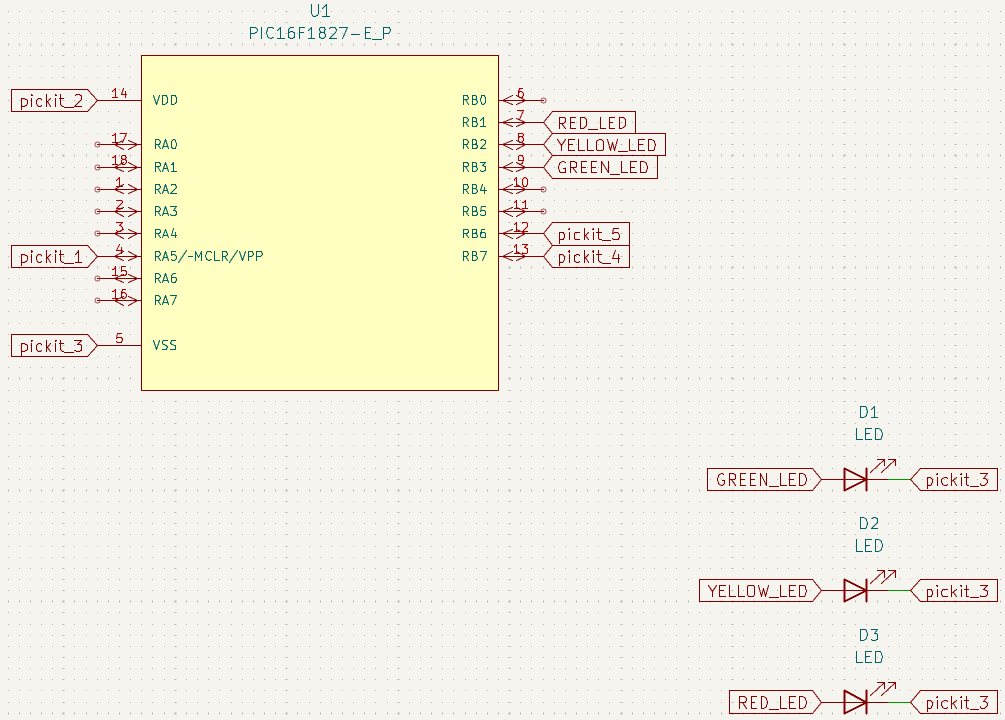
Task: Select the pickit_2 global label
Action: pos(54,101)
